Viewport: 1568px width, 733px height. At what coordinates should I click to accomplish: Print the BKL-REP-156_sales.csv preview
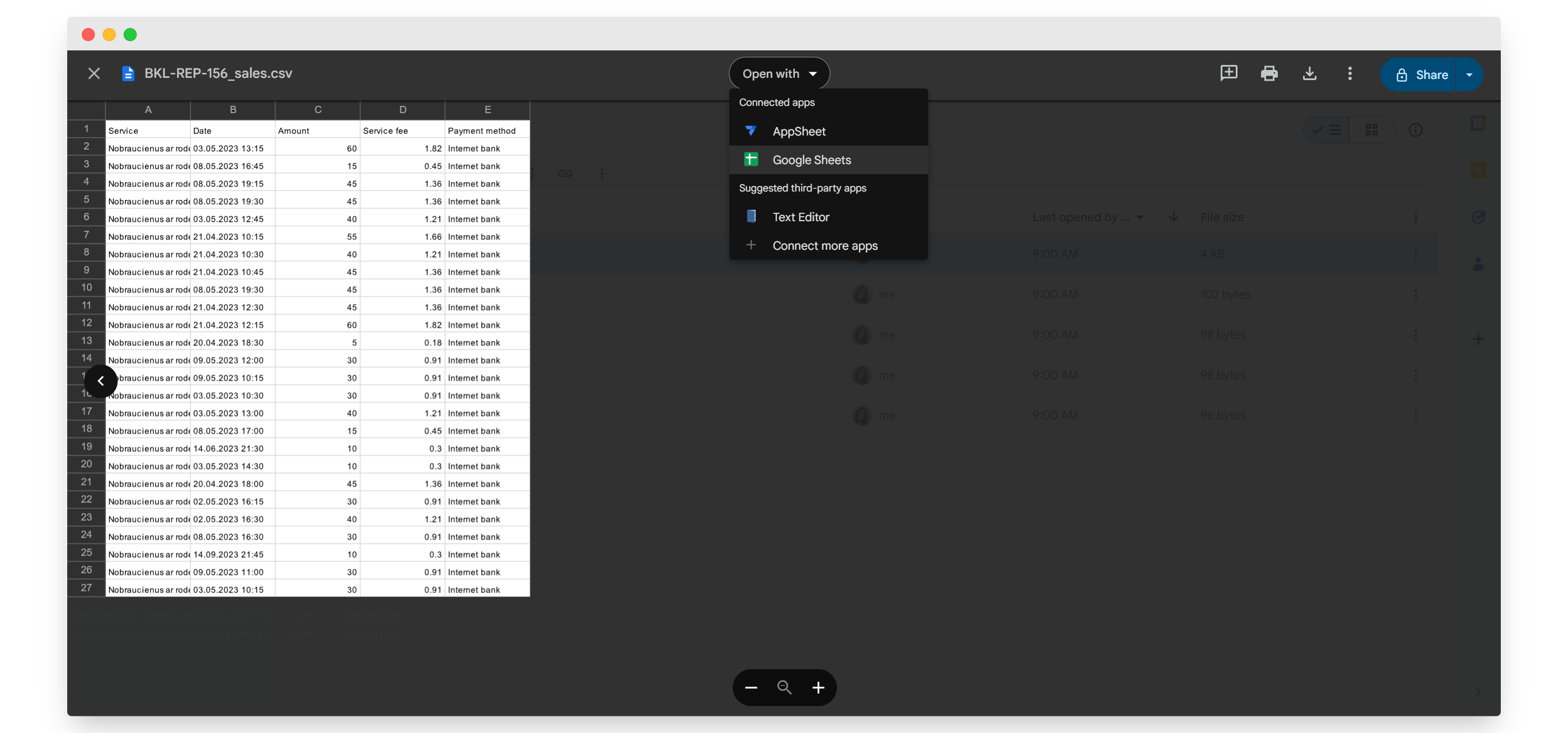tap(1269, 73)
